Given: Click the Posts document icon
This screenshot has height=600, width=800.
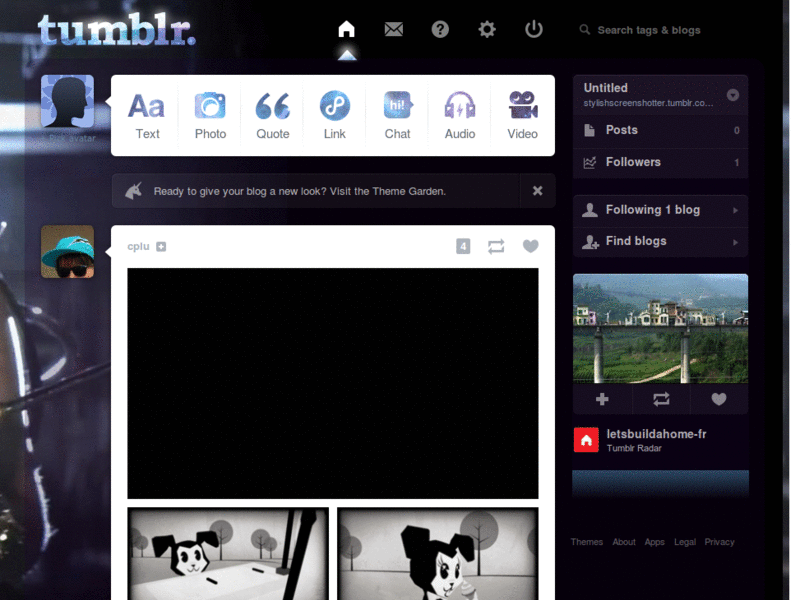Looking at the screenshot, I should (589, 130).
